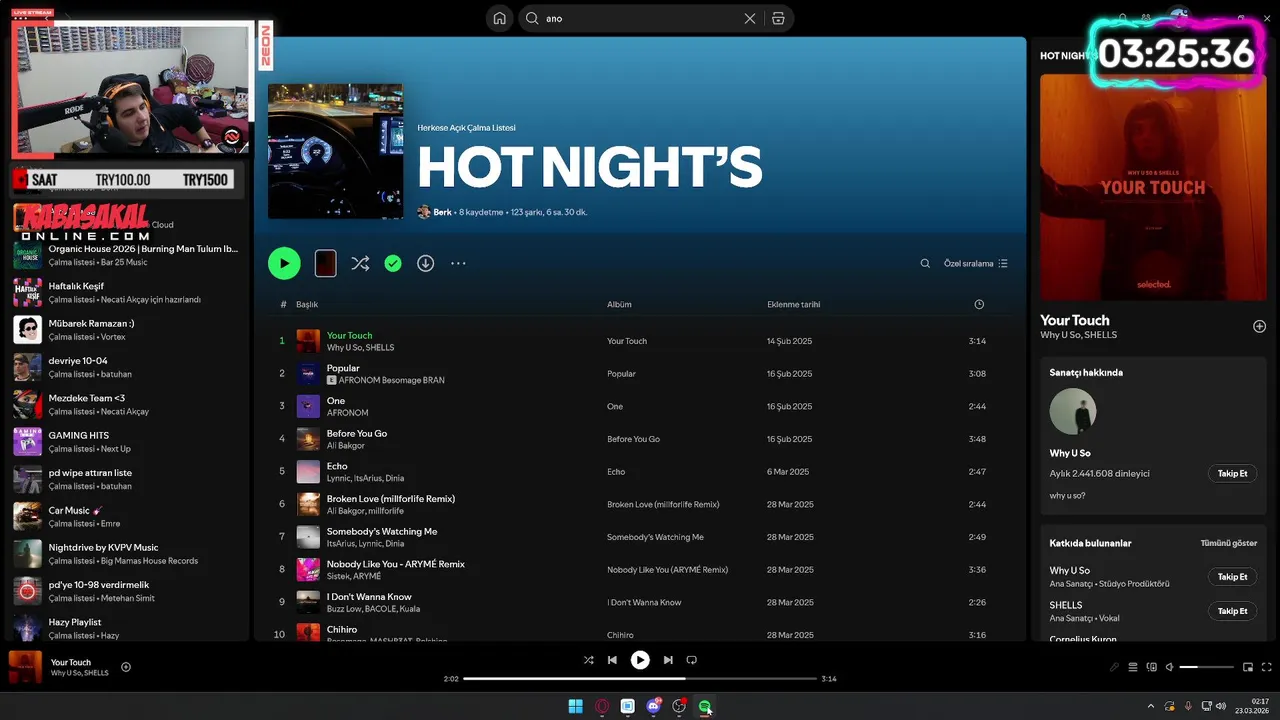Enter fullscreen view icon

[x=1267, y=667]
